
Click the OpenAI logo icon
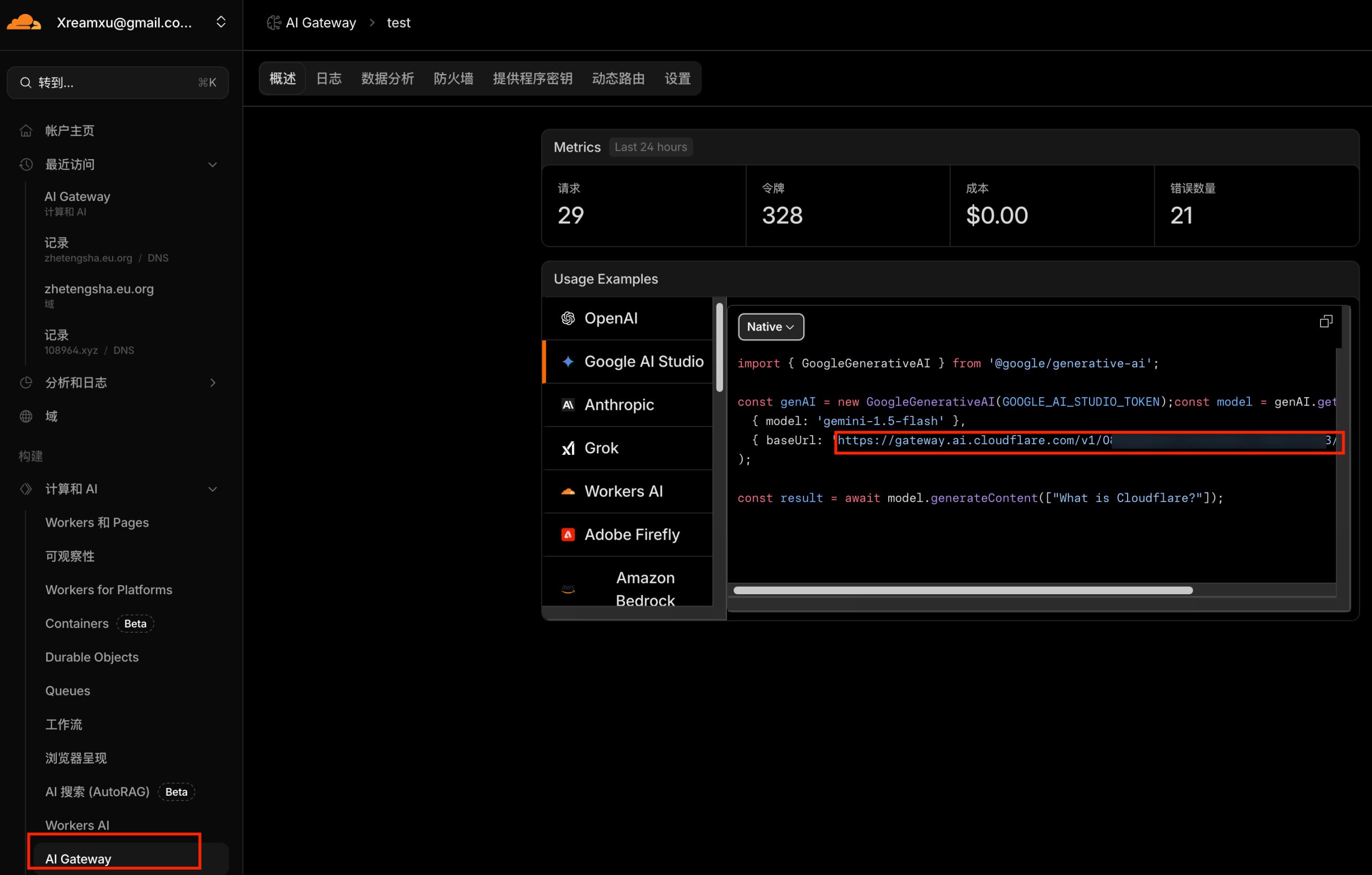pos(568,318)
